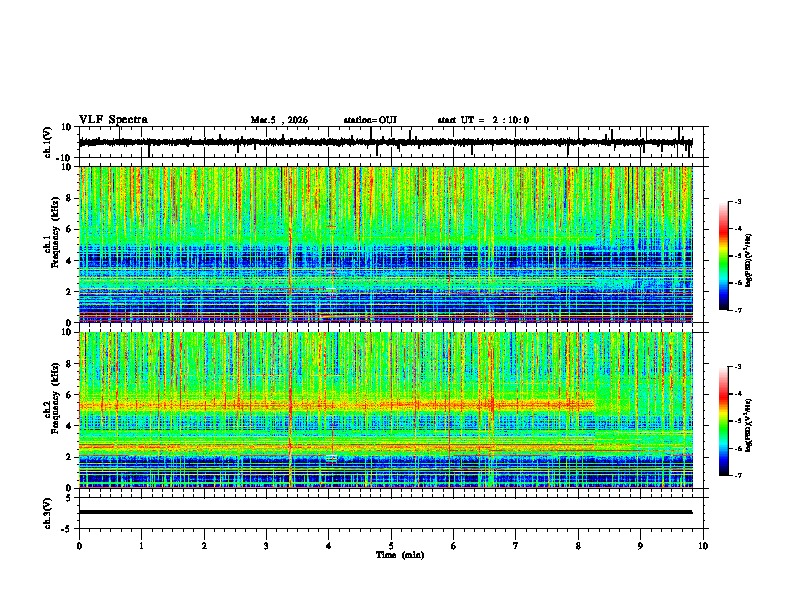Click the "-5" tick on ch.3(V) axis
The width and height of the screenshot is (792, 612).
(67, 529)
